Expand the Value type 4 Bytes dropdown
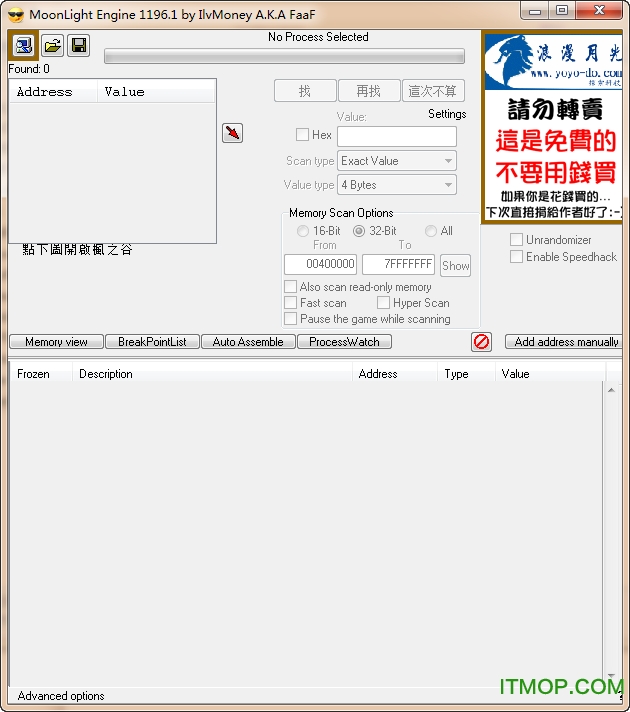Viewport: 630px width, 712px height. click(397, 185)
